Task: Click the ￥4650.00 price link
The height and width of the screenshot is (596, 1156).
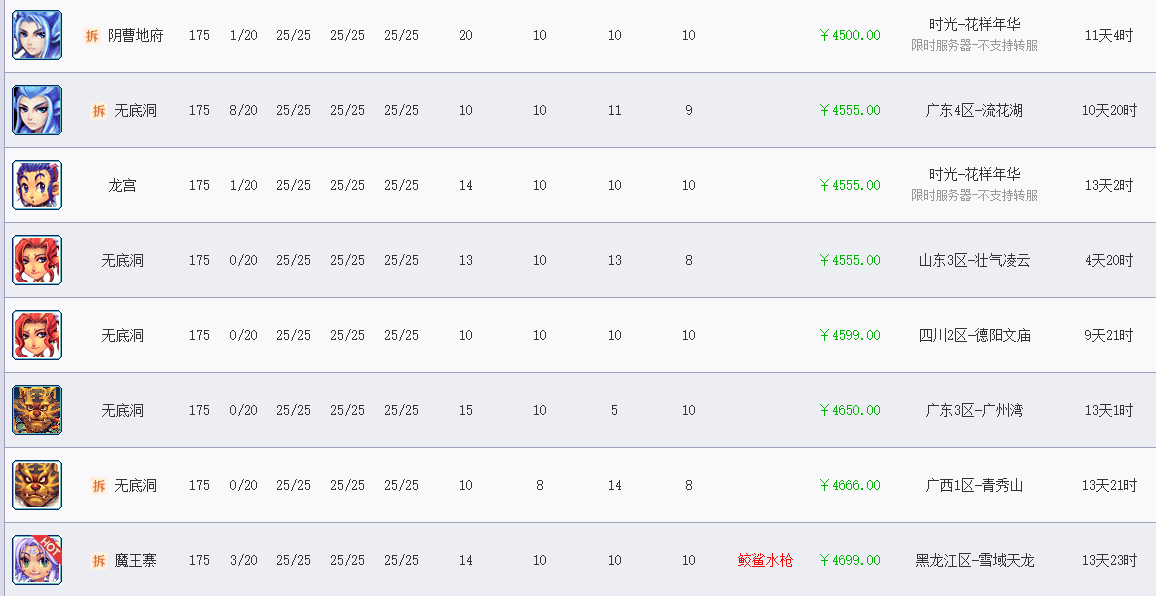Action: pos(849,410)
